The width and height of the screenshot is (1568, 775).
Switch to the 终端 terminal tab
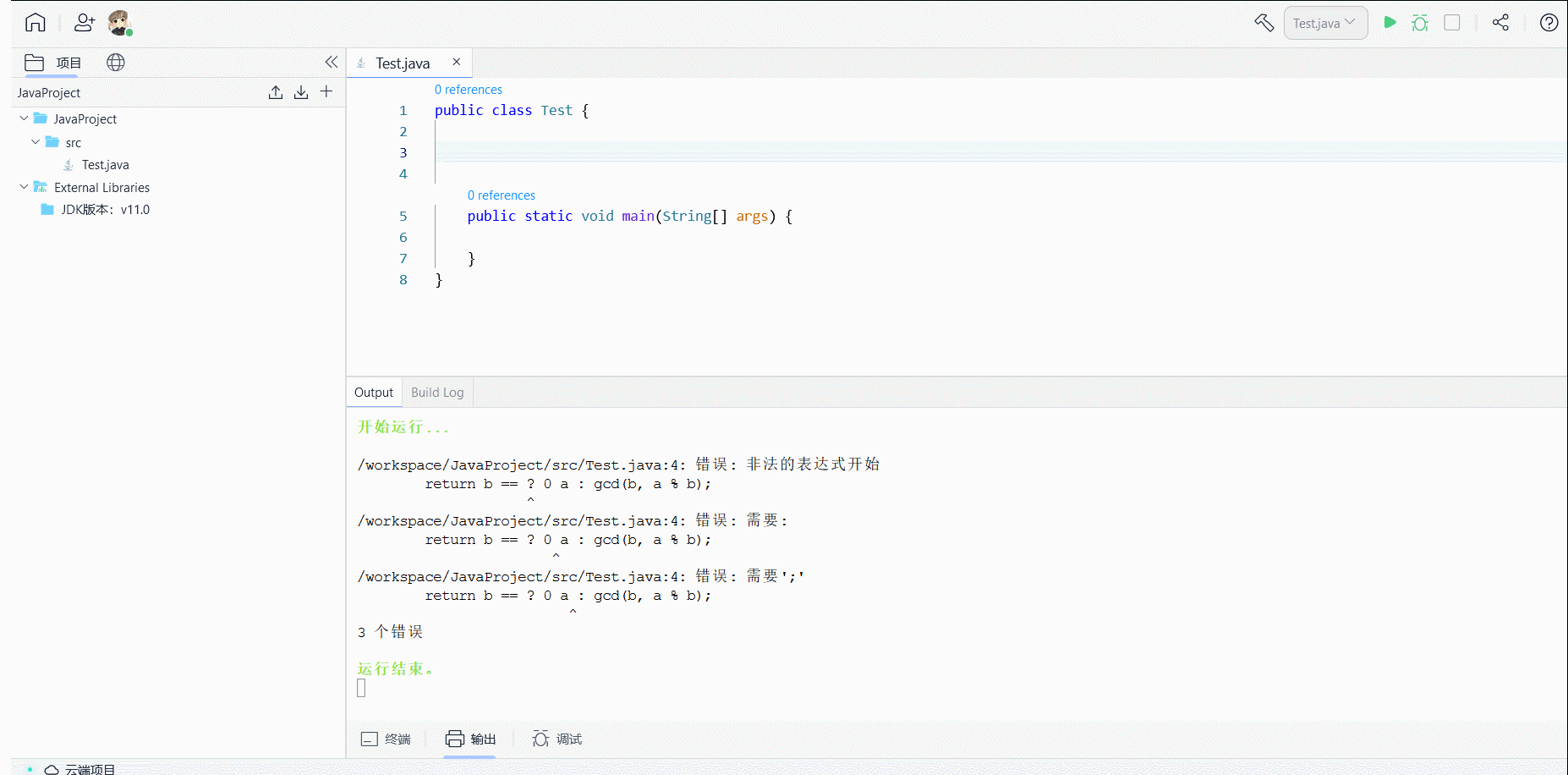[386, 739]
